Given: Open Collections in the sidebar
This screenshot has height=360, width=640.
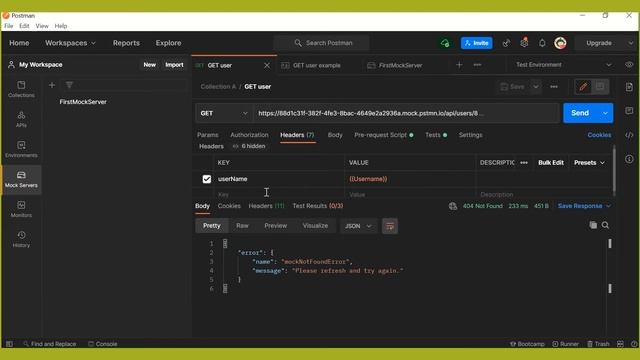Looking at the screenshot, I should point(21,89).
